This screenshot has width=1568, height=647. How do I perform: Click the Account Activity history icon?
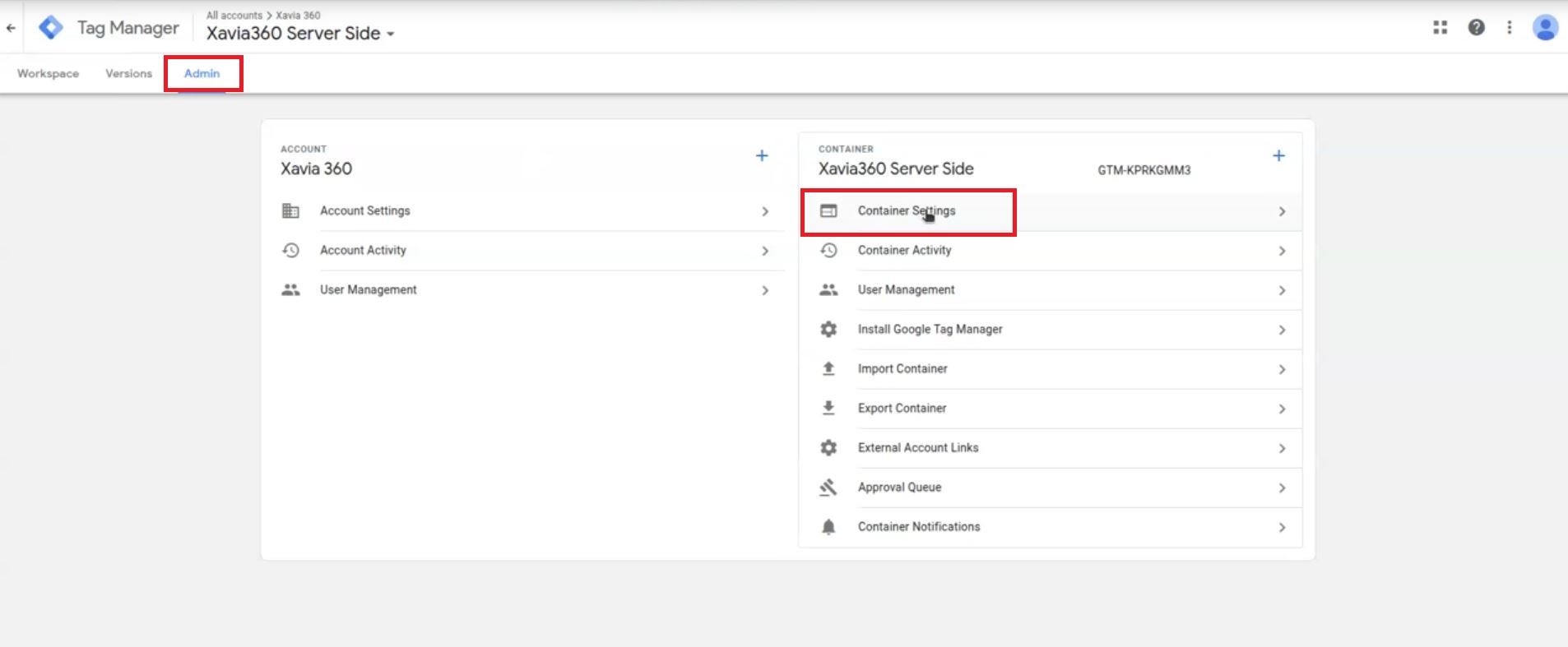click(x=290, y=250)
